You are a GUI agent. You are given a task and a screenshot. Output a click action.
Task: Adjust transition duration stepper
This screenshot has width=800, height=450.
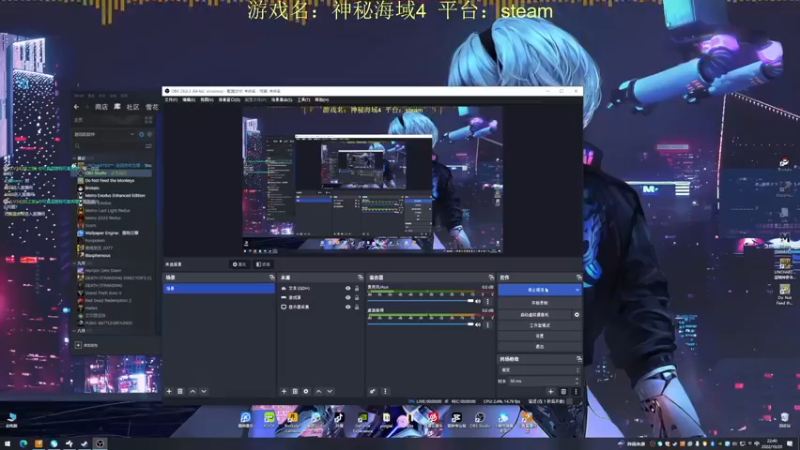pos(578,381)
